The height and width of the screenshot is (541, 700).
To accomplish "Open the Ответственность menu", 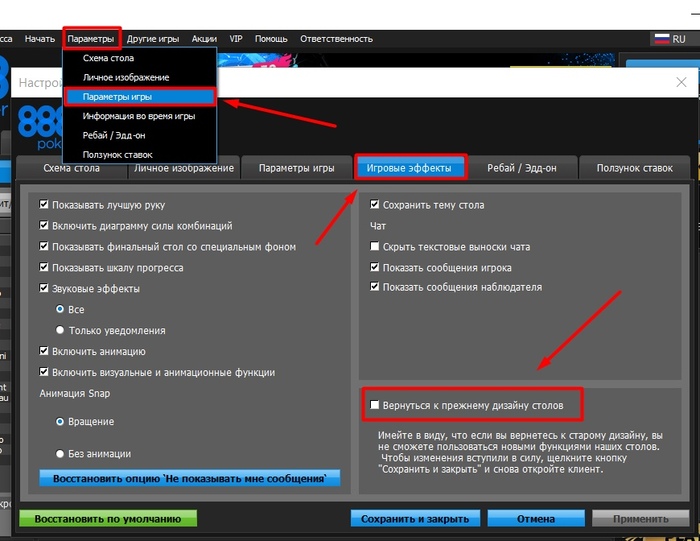I will (x=336, y=39).
